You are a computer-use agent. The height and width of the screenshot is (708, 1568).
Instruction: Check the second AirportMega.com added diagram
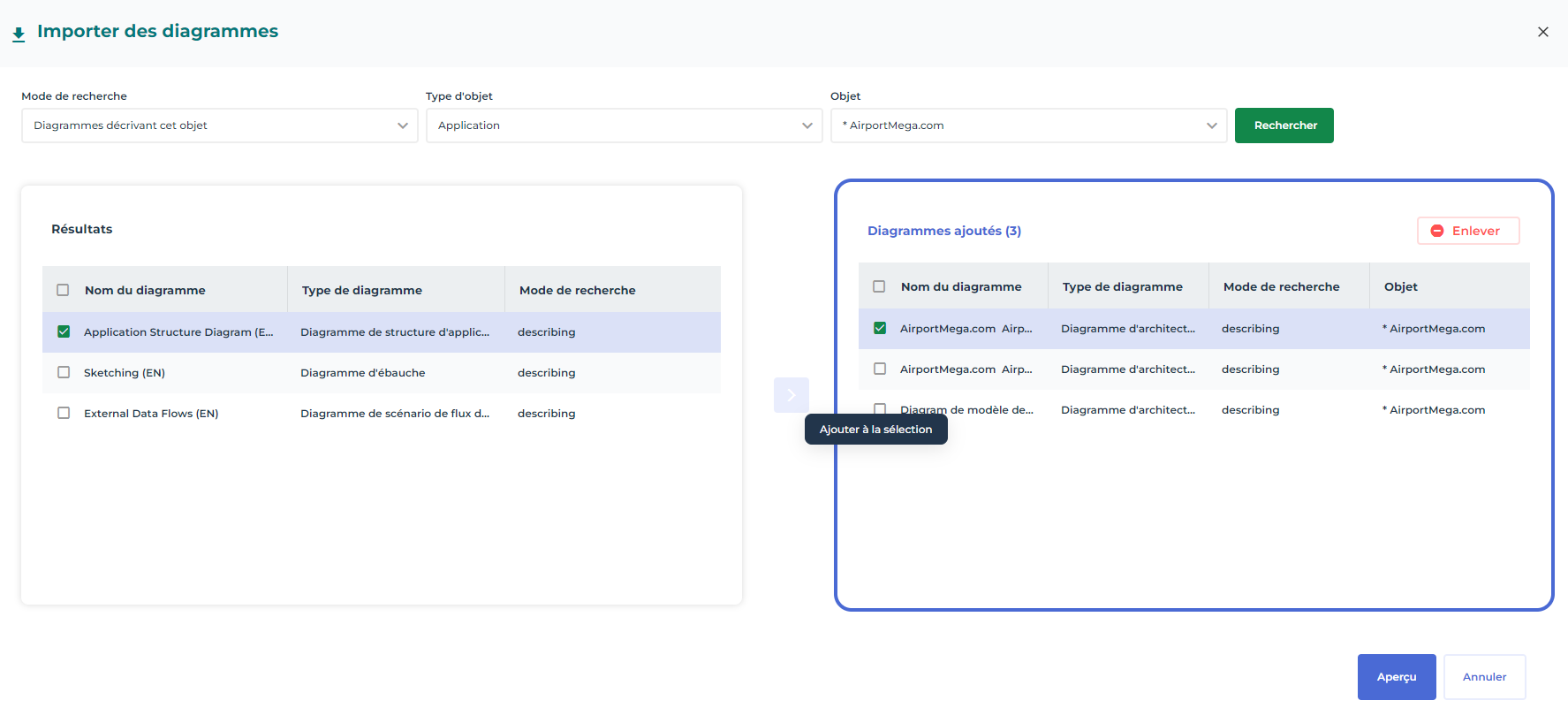click(880, 369)
